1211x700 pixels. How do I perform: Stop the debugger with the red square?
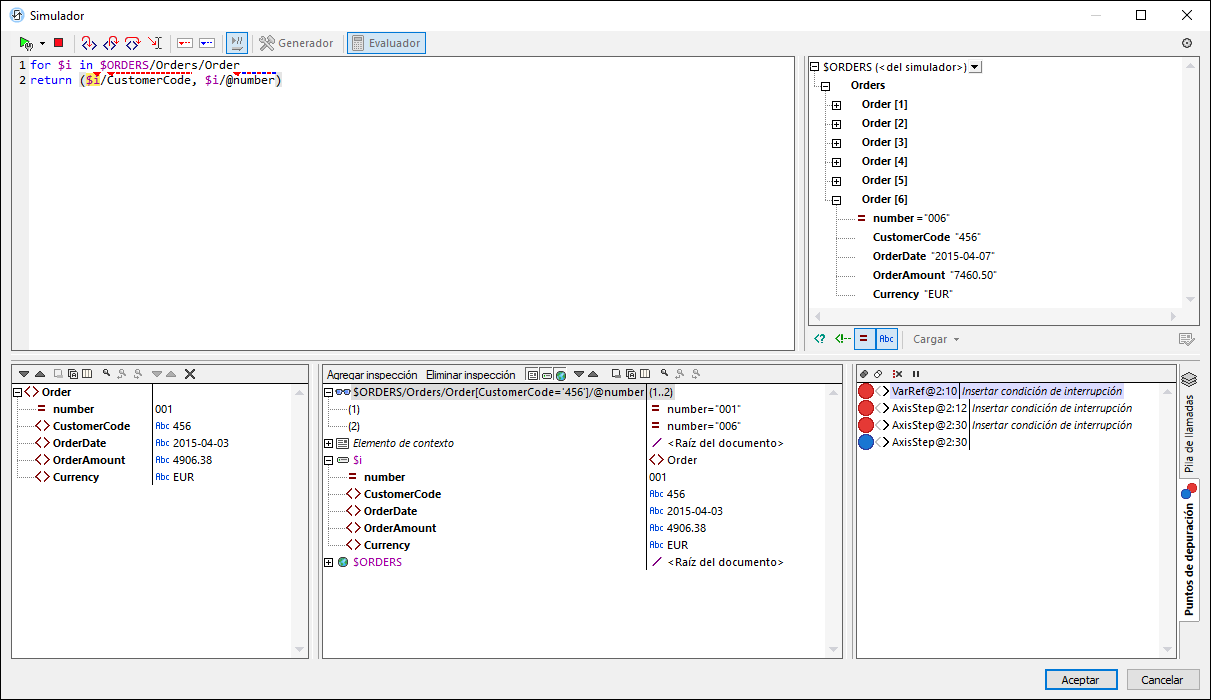(x=58, y=43)
